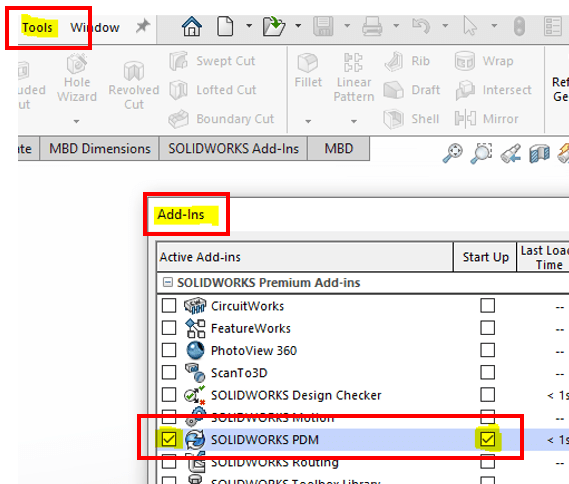The width and height of the screenshot is (569, 484).
Task: Expand the Print dropdown arrow
Action: tap(396, 25)
